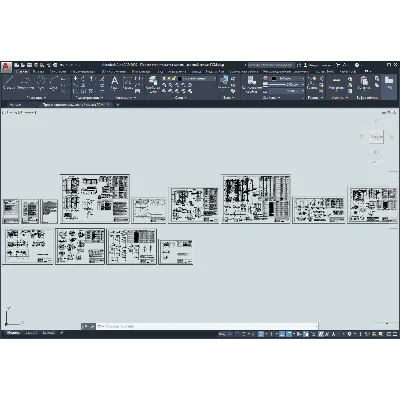Open the lineweight dropdown in Properties panel
The image size is (400, 400).
tap(287, 85)
